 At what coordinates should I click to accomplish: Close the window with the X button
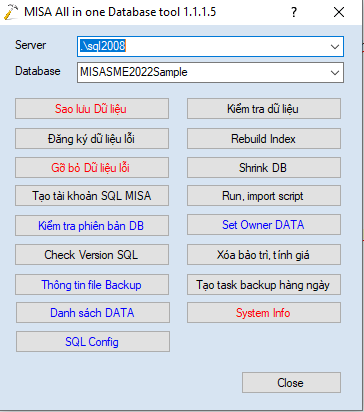pyautogui.click(x=339, y=12)
